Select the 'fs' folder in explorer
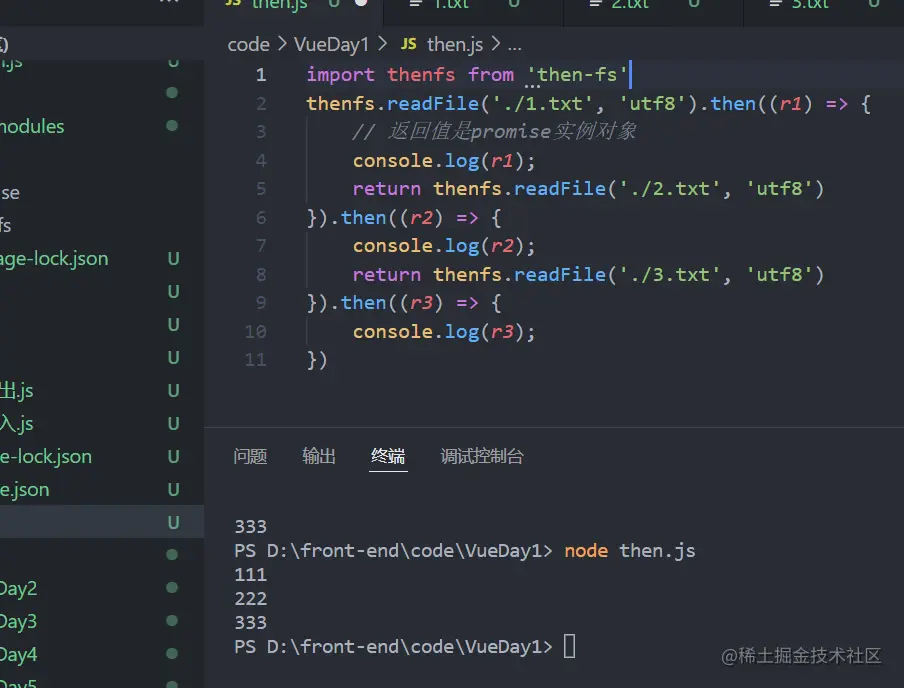The image size is (904, 688). tap(6, 225)
